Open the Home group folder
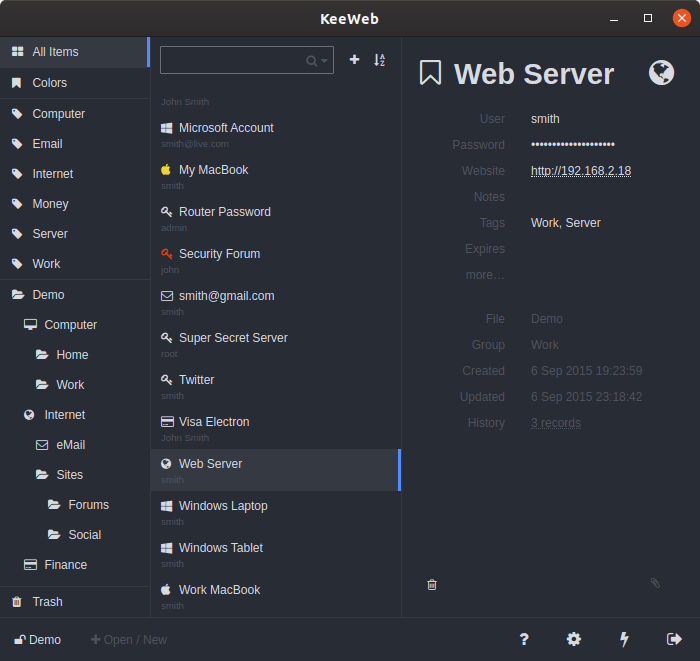 (75, 354)
